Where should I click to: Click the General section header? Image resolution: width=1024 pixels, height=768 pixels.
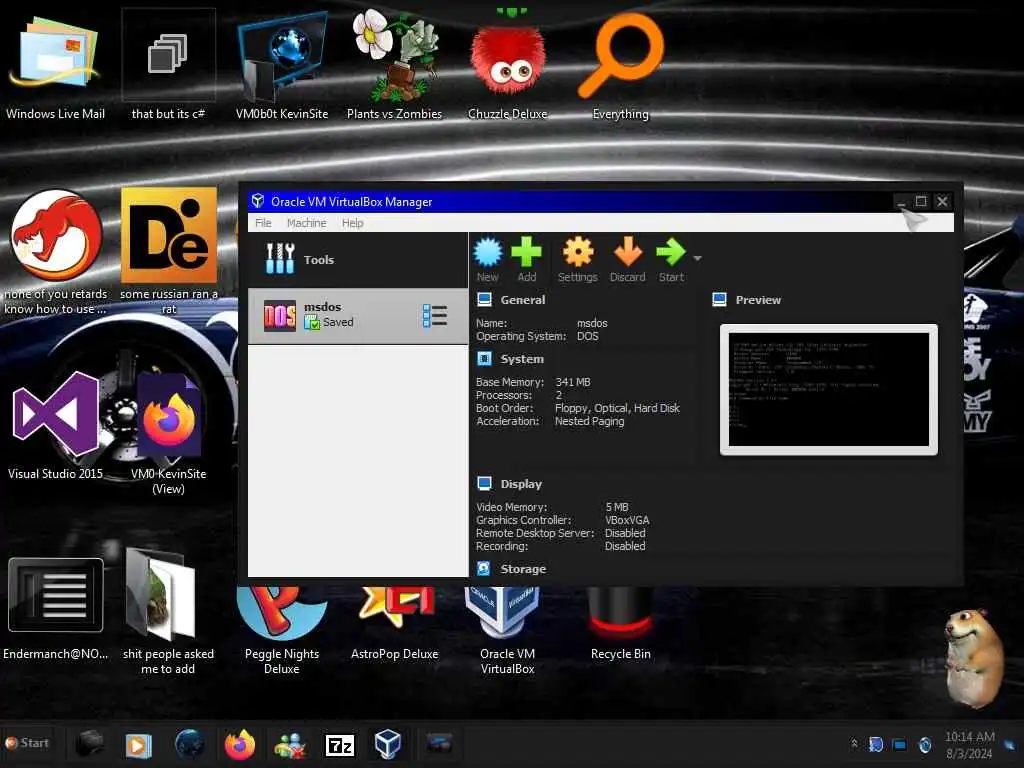point(522,300)
